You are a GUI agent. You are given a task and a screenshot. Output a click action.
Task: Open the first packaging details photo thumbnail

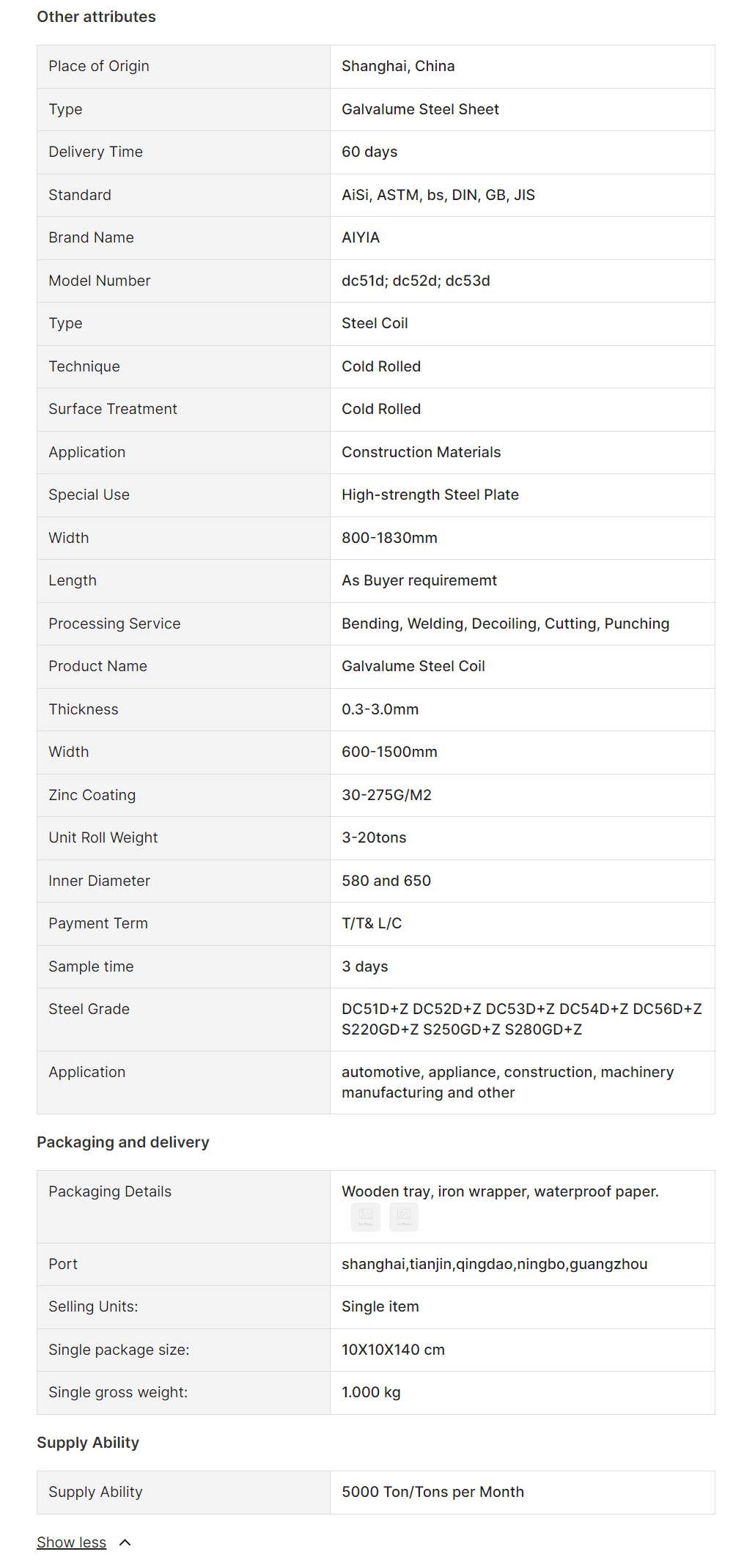[366, 1216]
